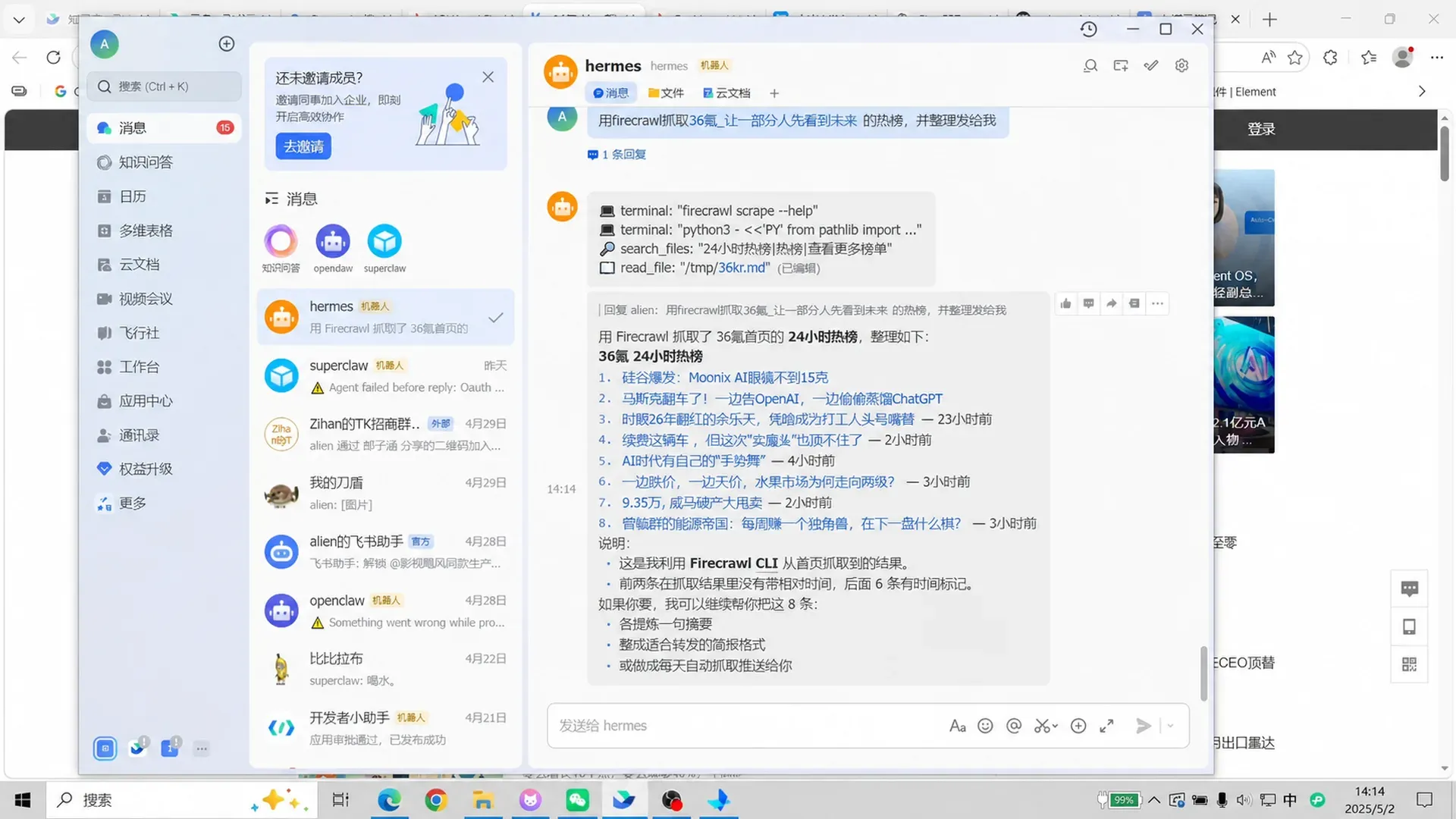Click the add-to-window icon in the chat header
This screenshot has height=819, width=1456.
1121,66
